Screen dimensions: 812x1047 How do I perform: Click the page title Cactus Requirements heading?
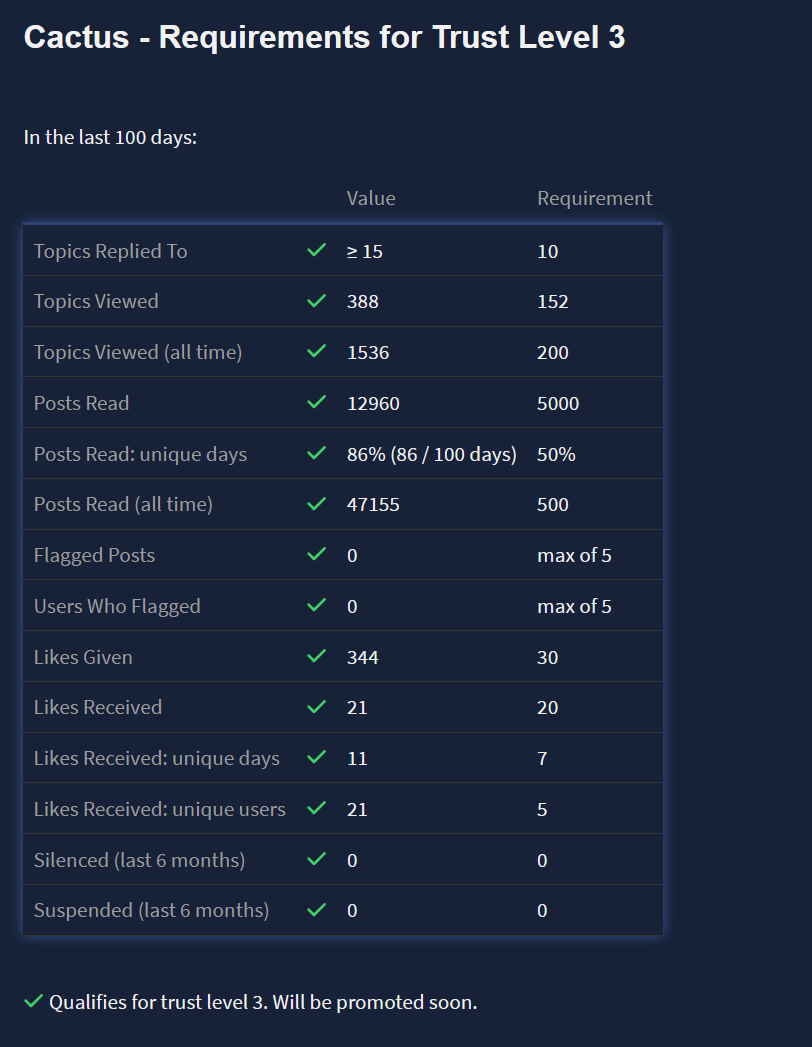324,38
